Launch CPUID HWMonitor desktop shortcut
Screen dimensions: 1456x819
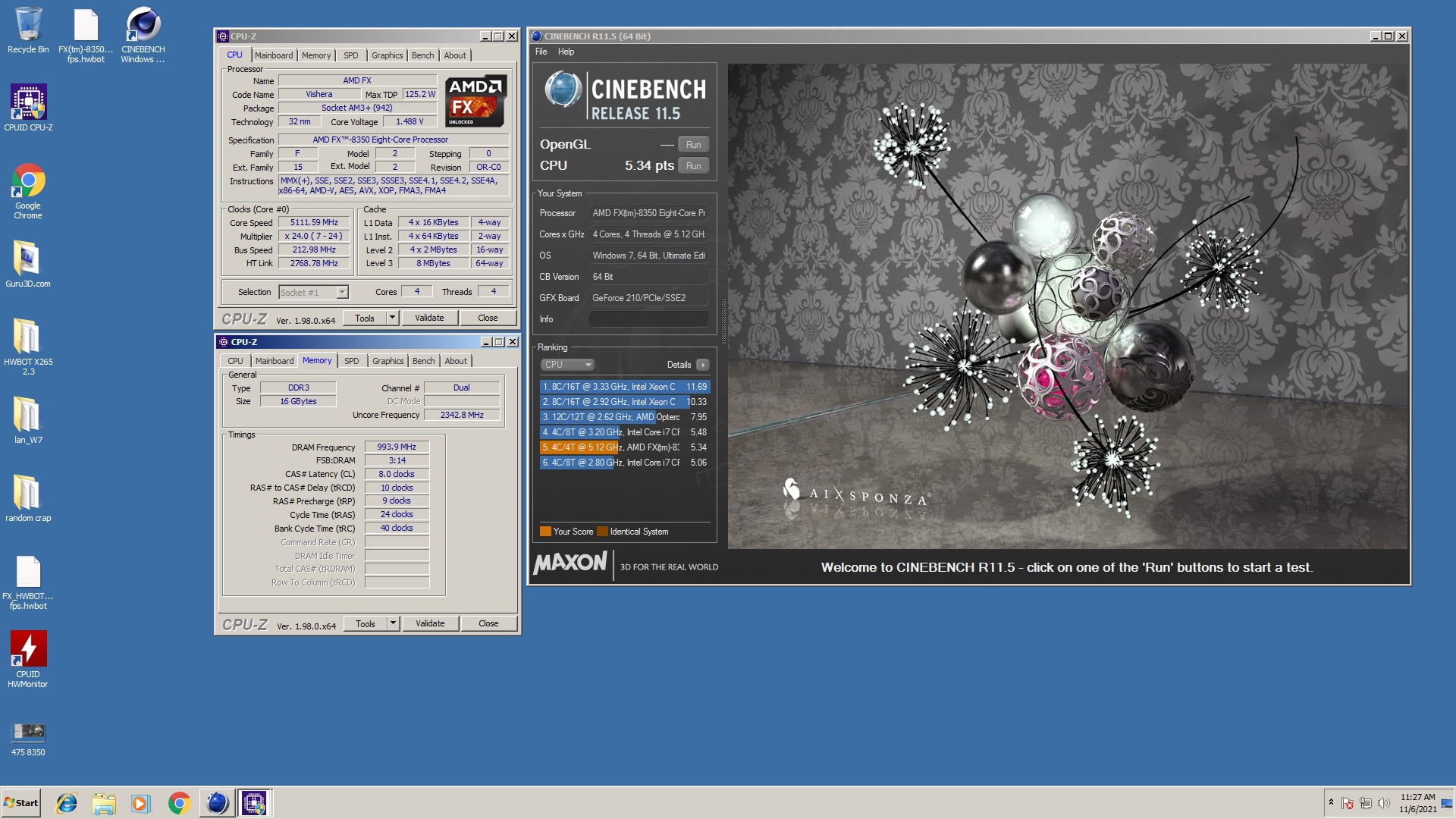[x=28, y=659]
